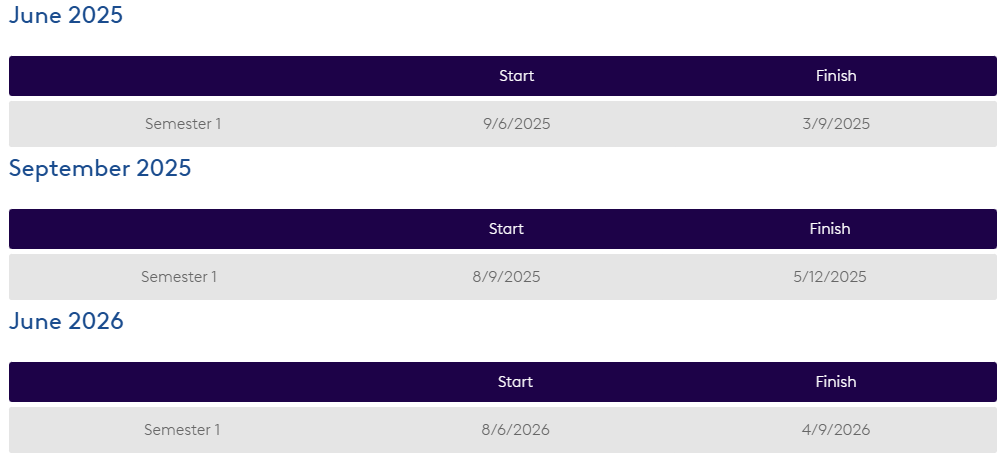Select the 4/9/2026 finish date
This screenshot has height=461, width=998.
click(x=836, y=430)
